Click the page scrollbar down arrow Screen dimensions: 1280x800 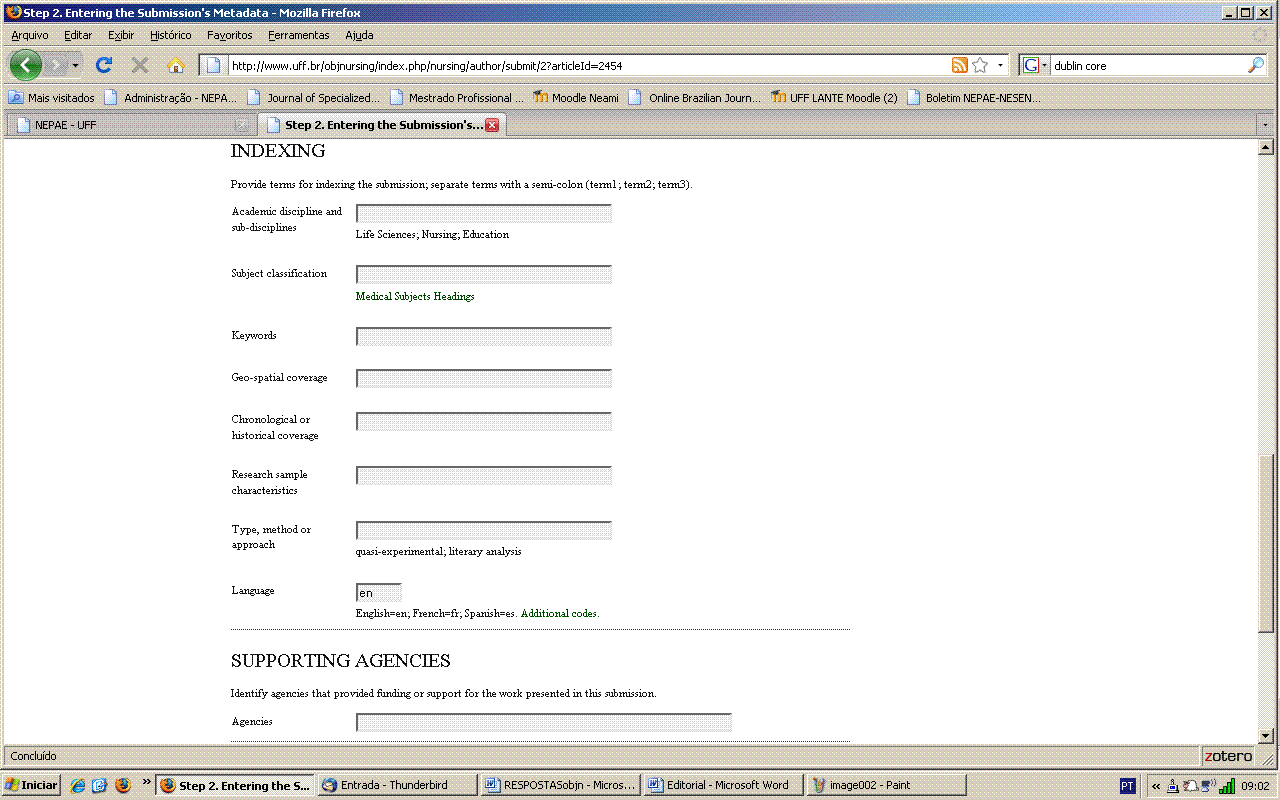(1265, 736)
